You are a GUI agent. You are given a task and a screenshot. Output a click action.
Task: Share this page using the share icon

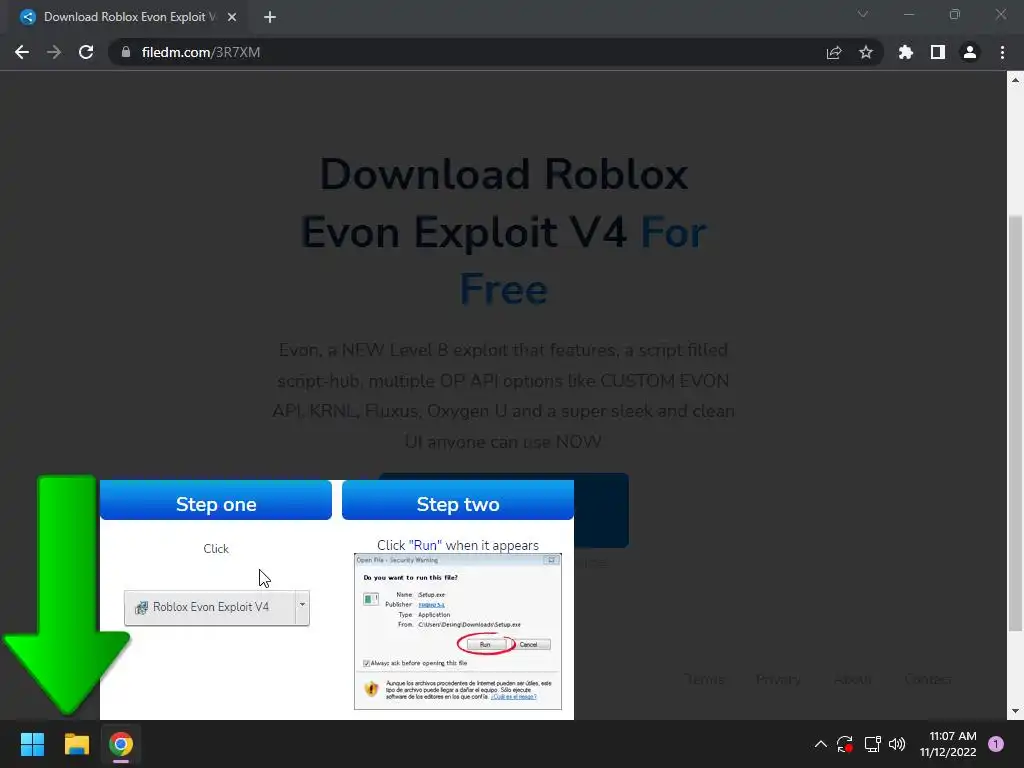(x=834, y=52)
